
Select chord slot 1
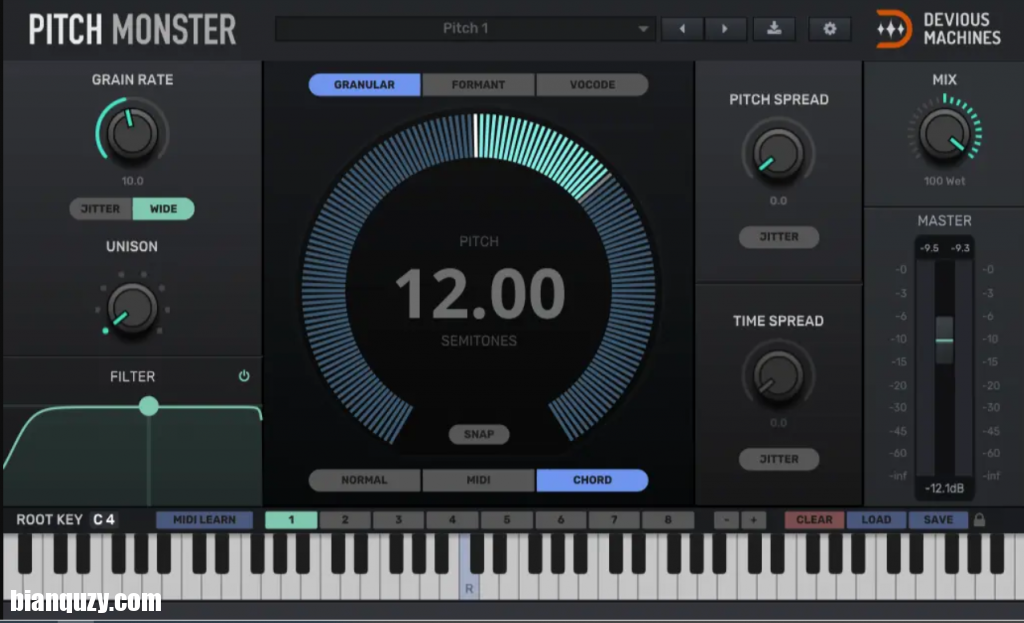click(291, 520)
